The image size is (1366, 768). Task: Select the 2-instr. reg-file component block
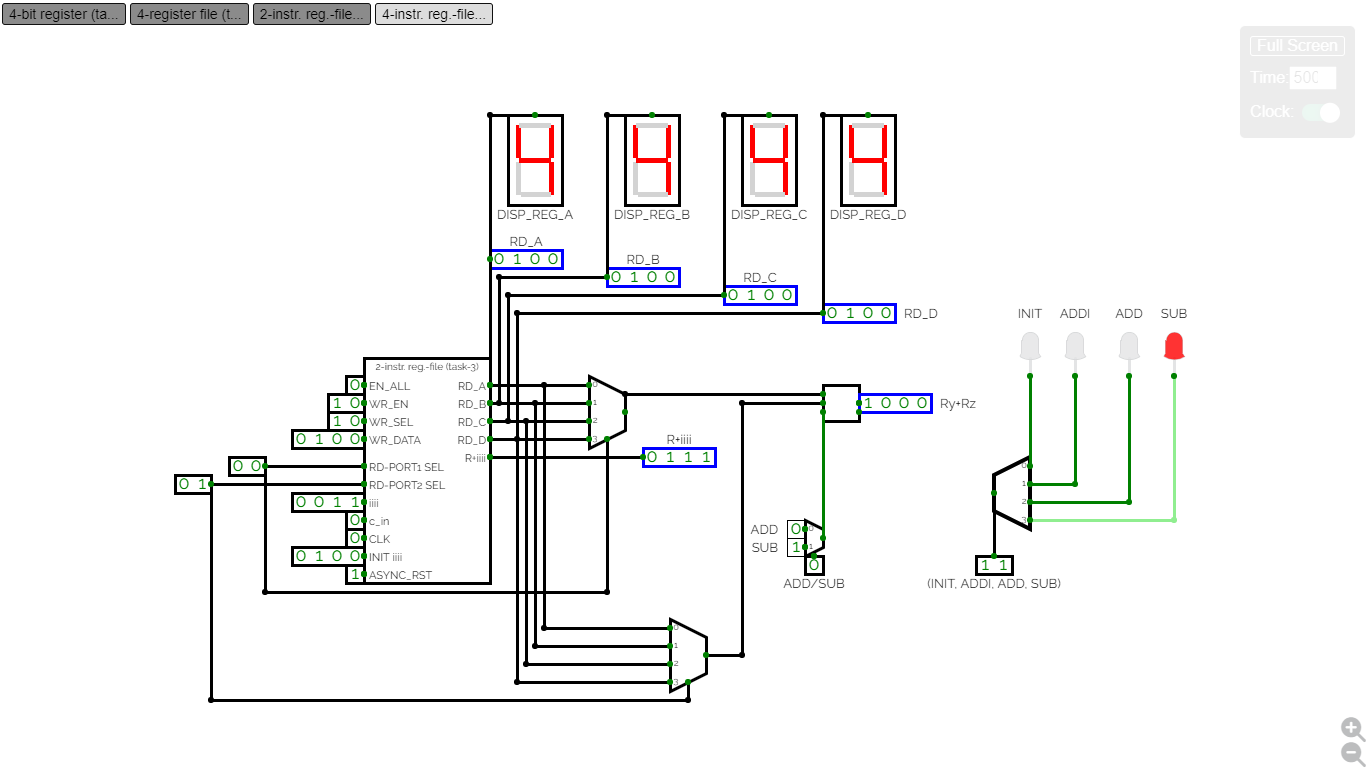[427, 470]
